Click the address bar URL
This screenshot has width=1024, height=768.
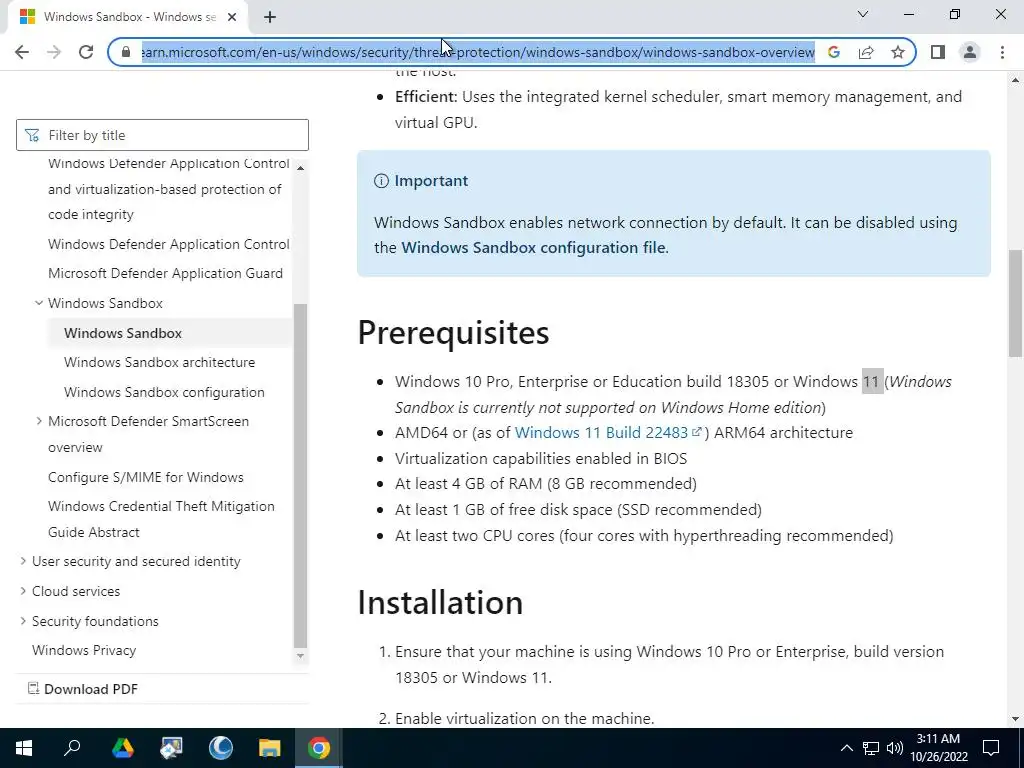478,52
